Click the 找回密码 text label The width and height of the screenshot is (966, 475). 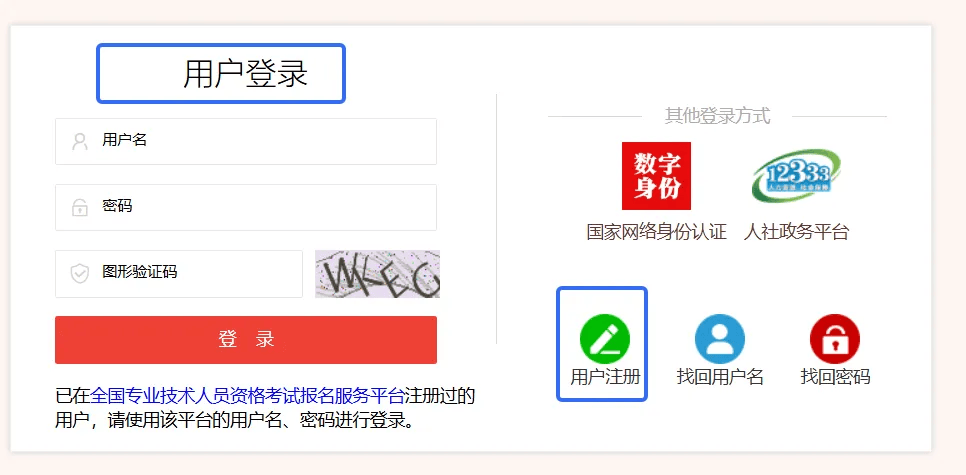click(835, 376)
